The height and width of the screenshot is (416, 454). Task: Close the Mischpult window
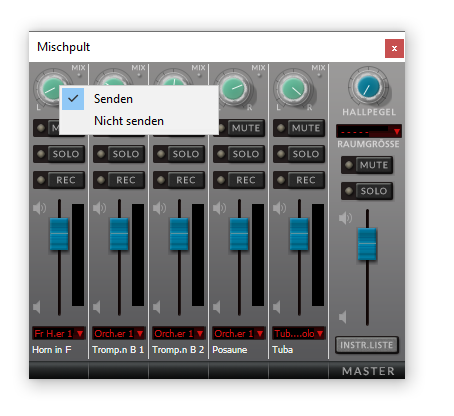pyautogui.click(x=394, y=48)
